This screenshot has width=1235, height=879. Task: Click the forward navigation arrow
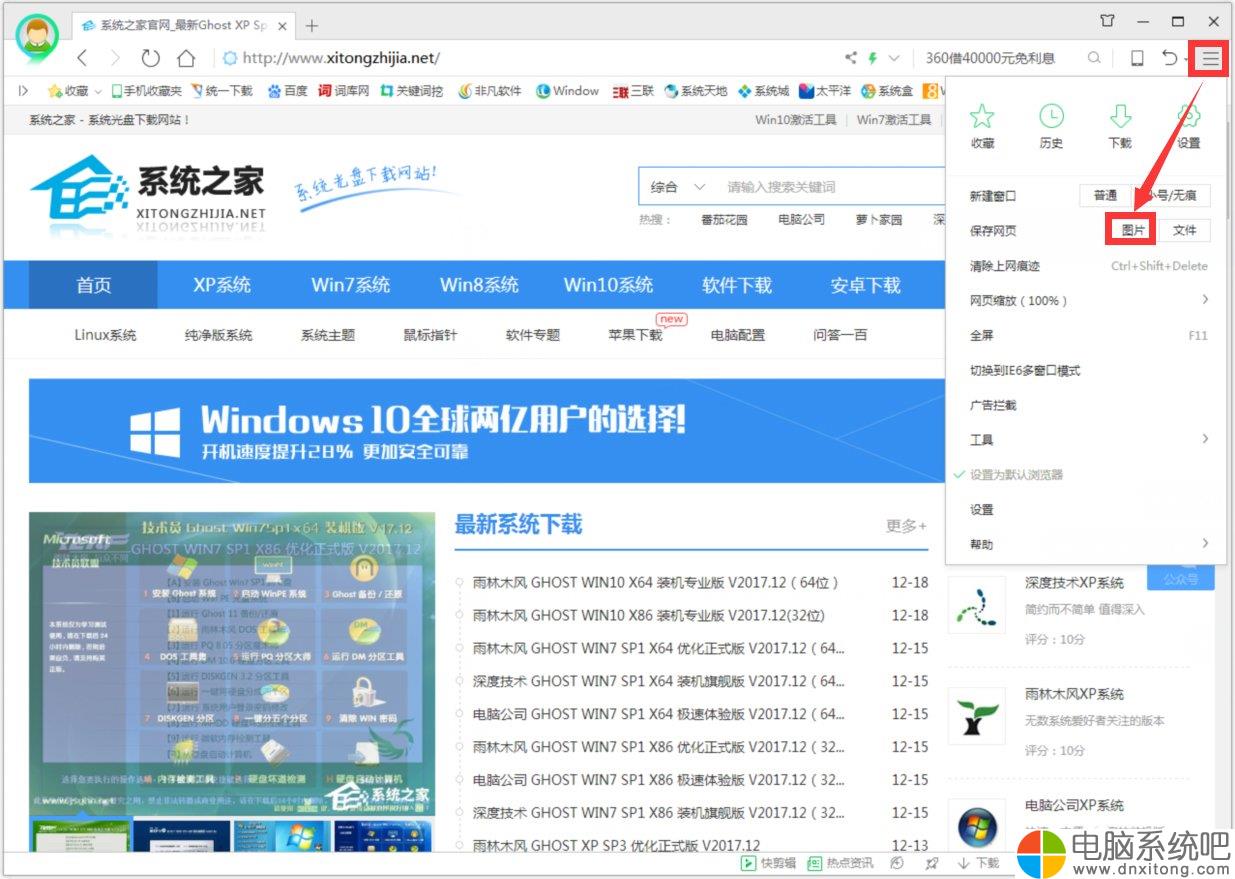click(115, 58)
